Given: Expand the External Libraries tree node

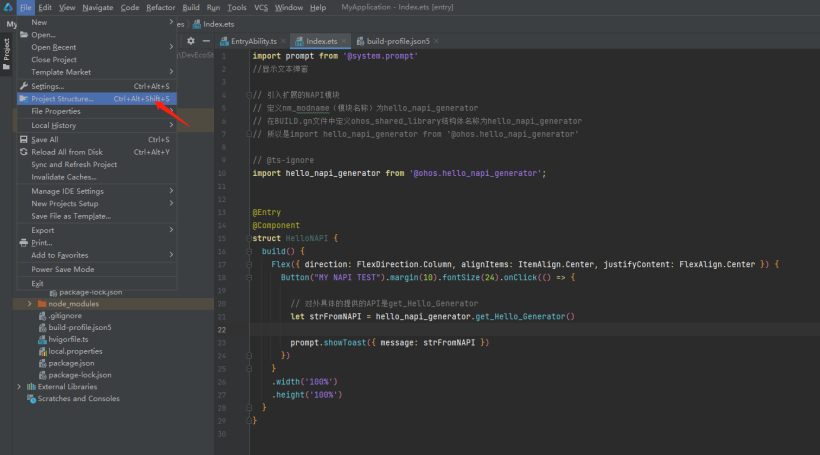Looking at the screenshot, I should [19, 387].
